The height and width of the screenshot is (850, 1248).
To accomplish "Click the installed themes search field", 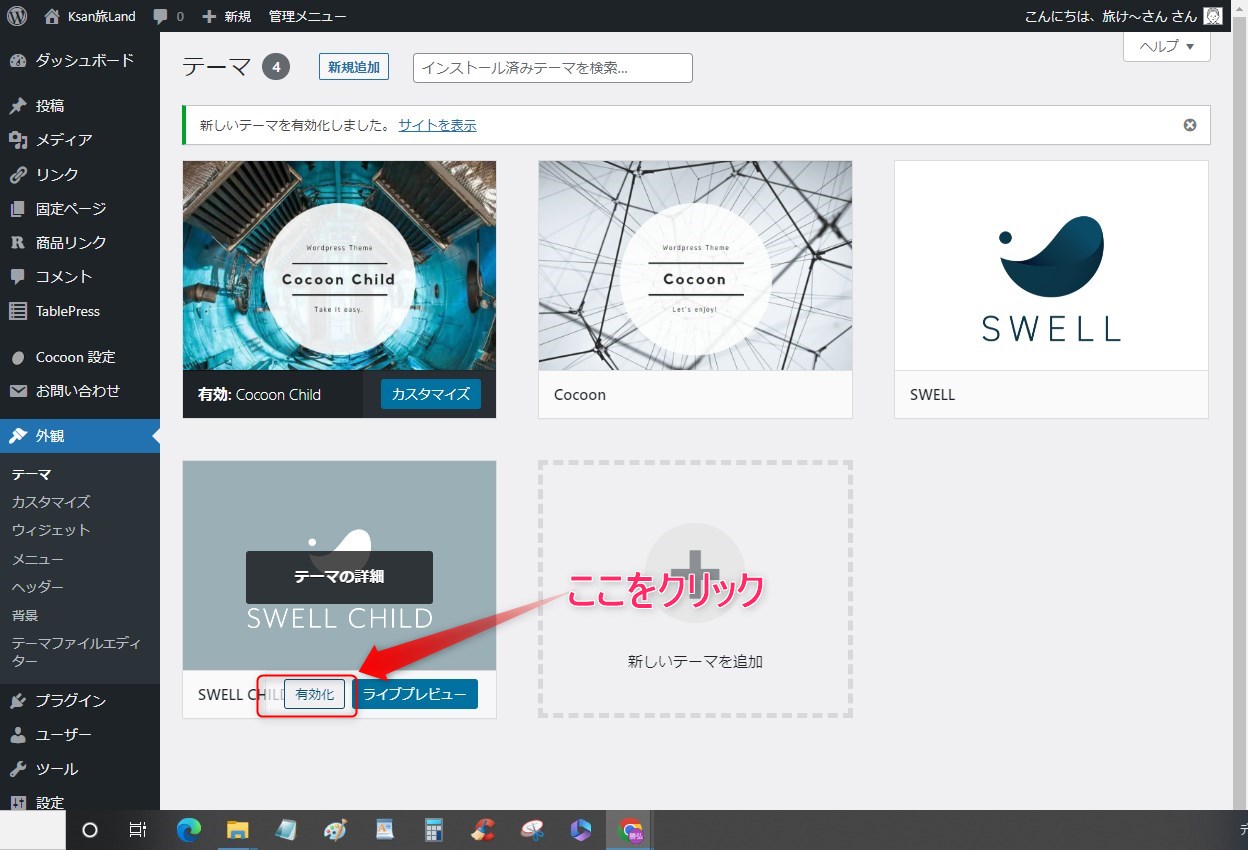I will point(552,67).
